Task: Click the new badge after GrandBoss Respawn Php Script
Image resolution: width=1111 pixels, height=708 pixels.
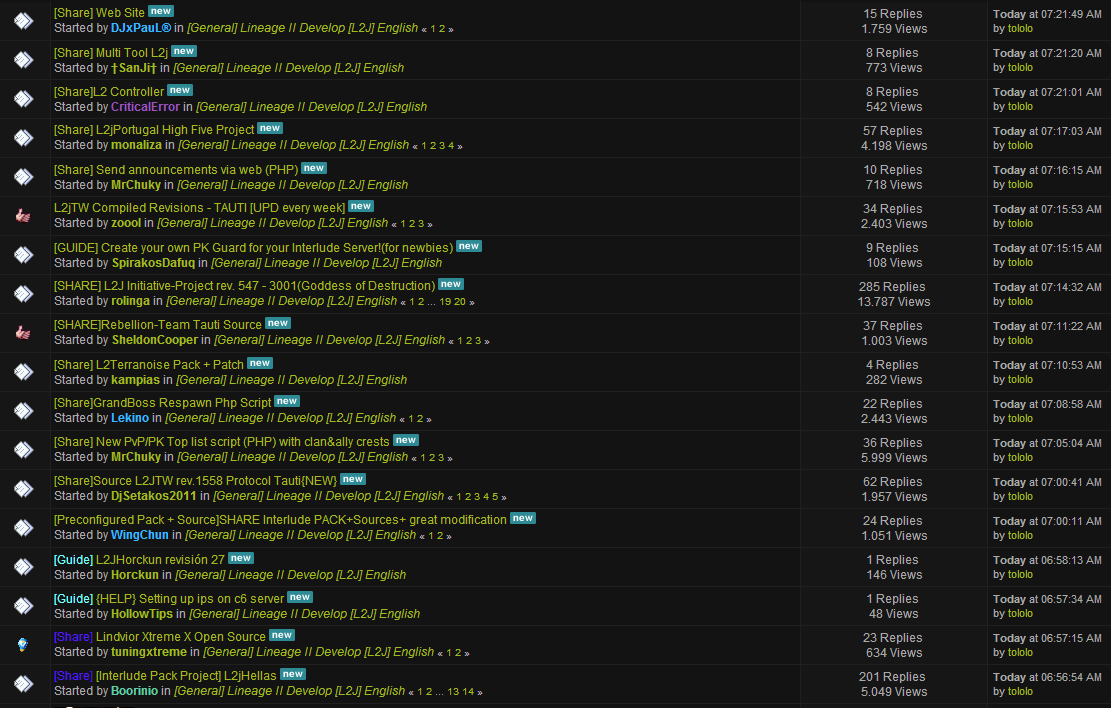Action: click(x=287, y=401)
